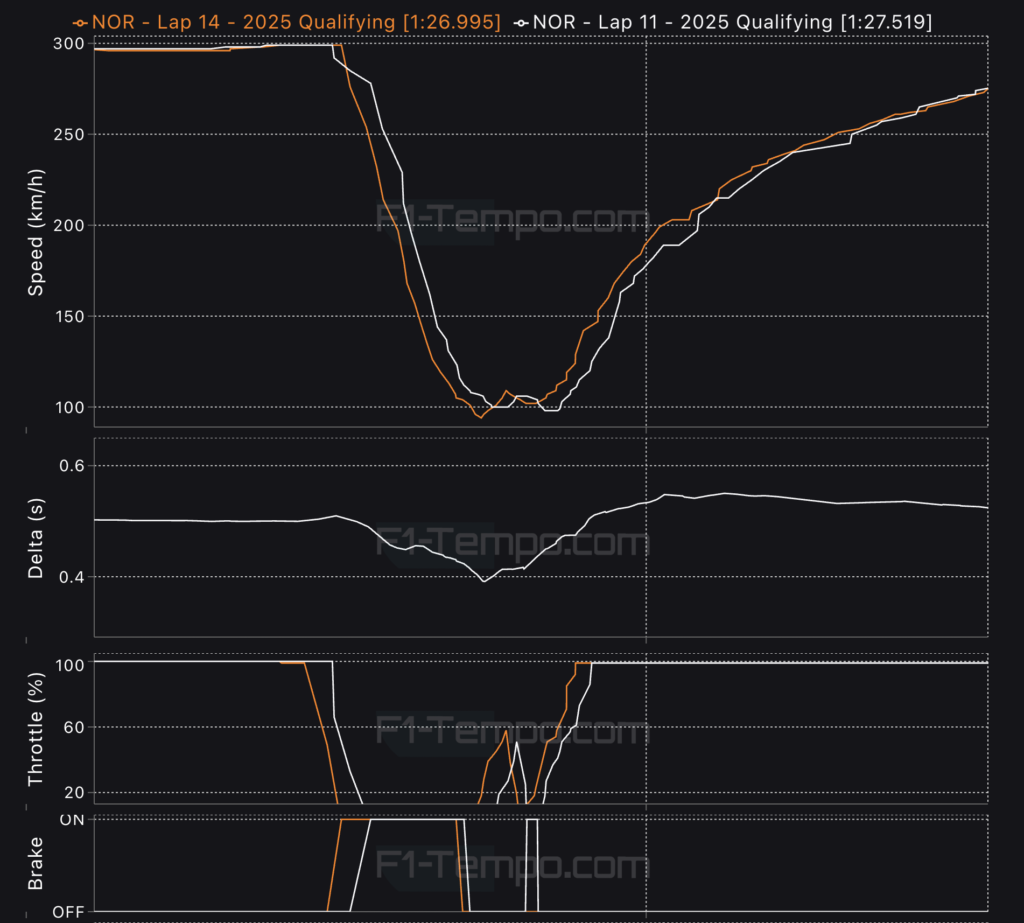
Task: Click the 60 tick on throttle axis
Action: 74,727
